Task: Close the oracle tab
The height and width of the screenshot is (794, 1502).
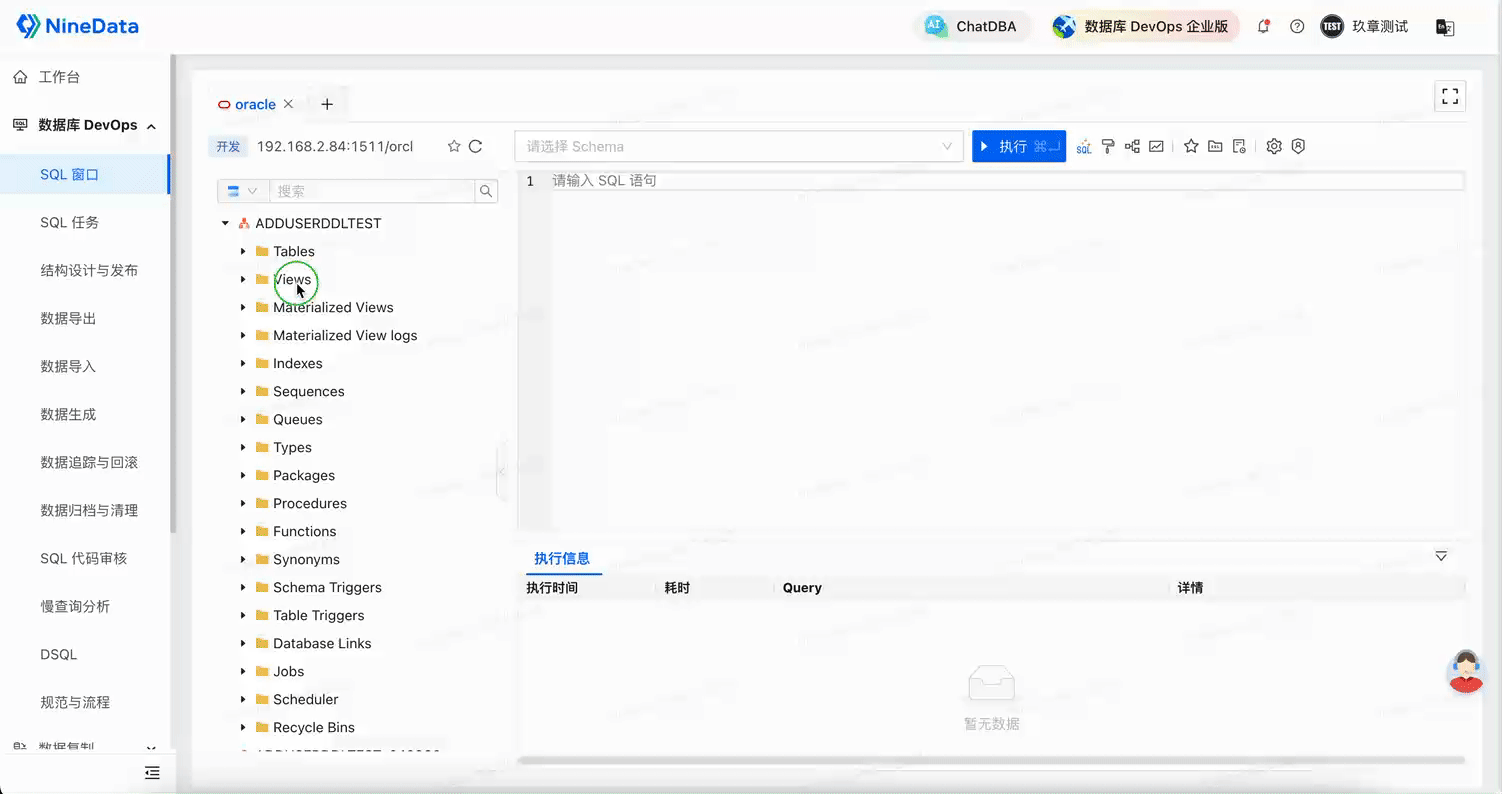Action: point(288,104)
